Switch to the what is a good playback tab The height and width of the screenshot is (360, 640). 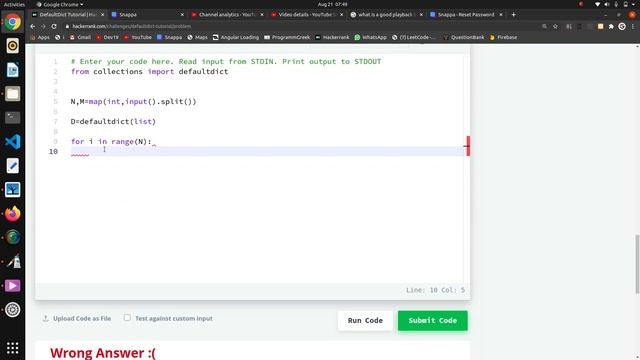[386, 14]
